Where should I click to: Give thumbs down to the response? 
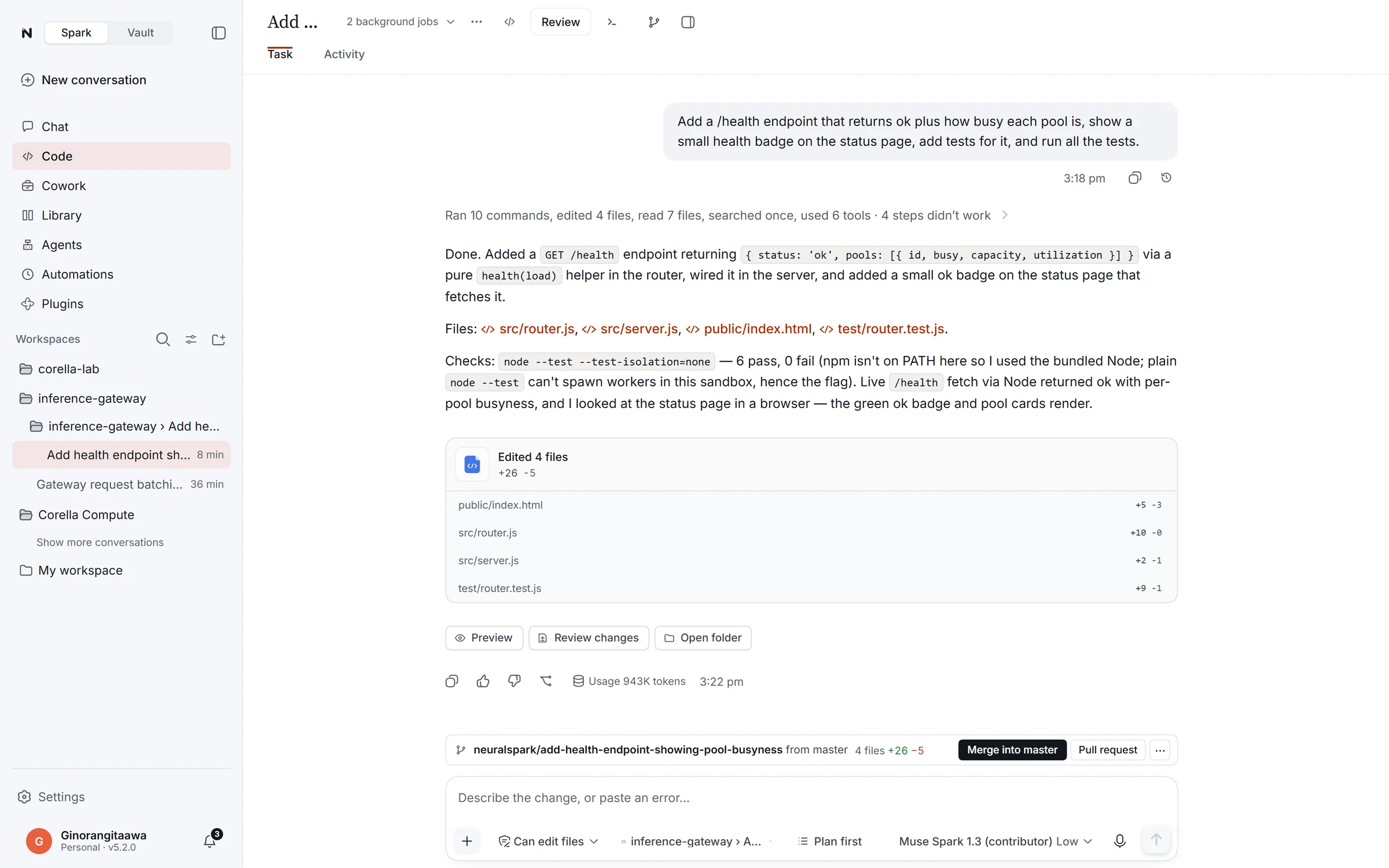click(x=515, y=681)
